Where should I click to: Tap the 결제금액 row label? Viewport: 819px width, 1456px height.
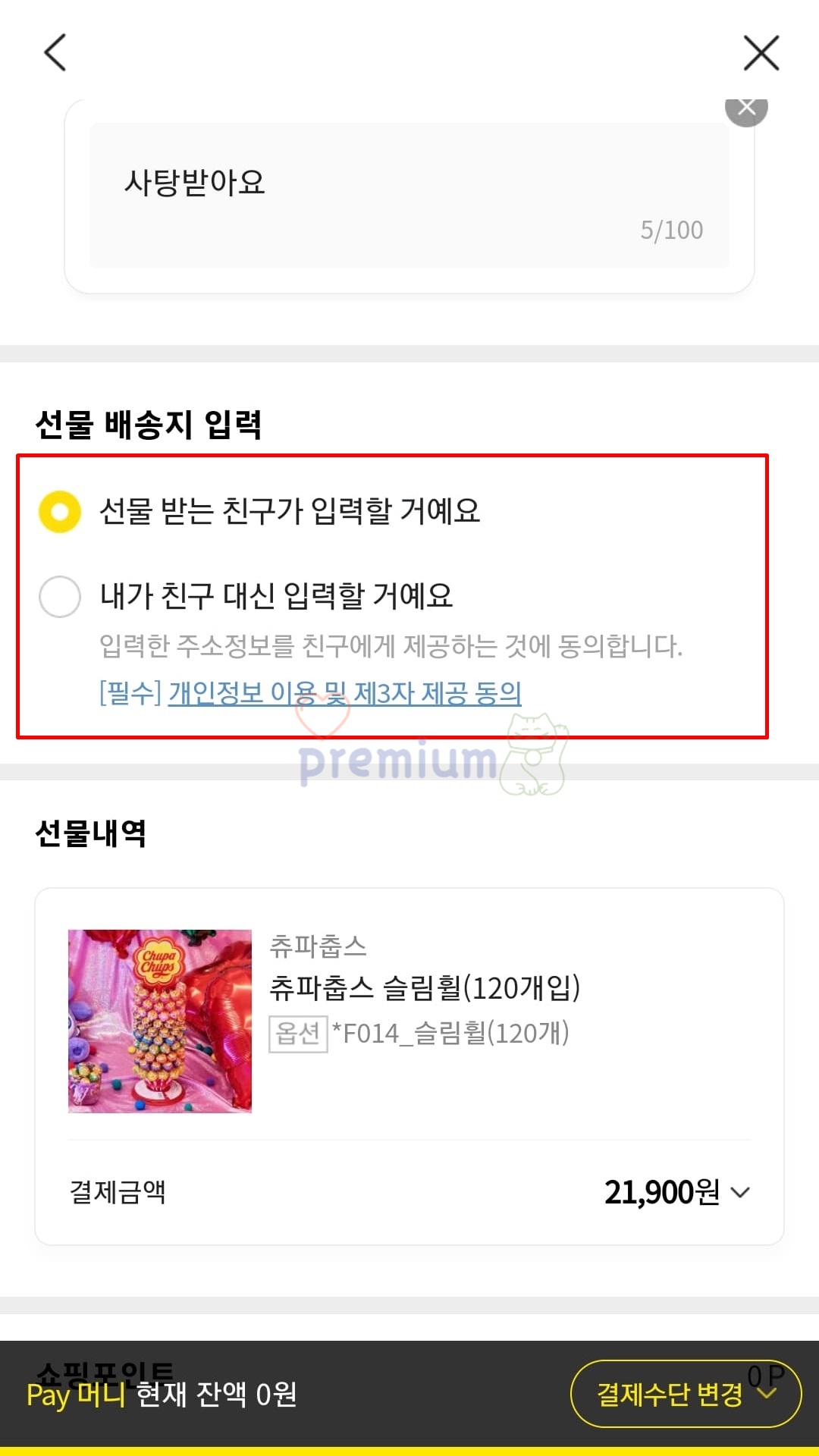click(x=118, y=1192)
